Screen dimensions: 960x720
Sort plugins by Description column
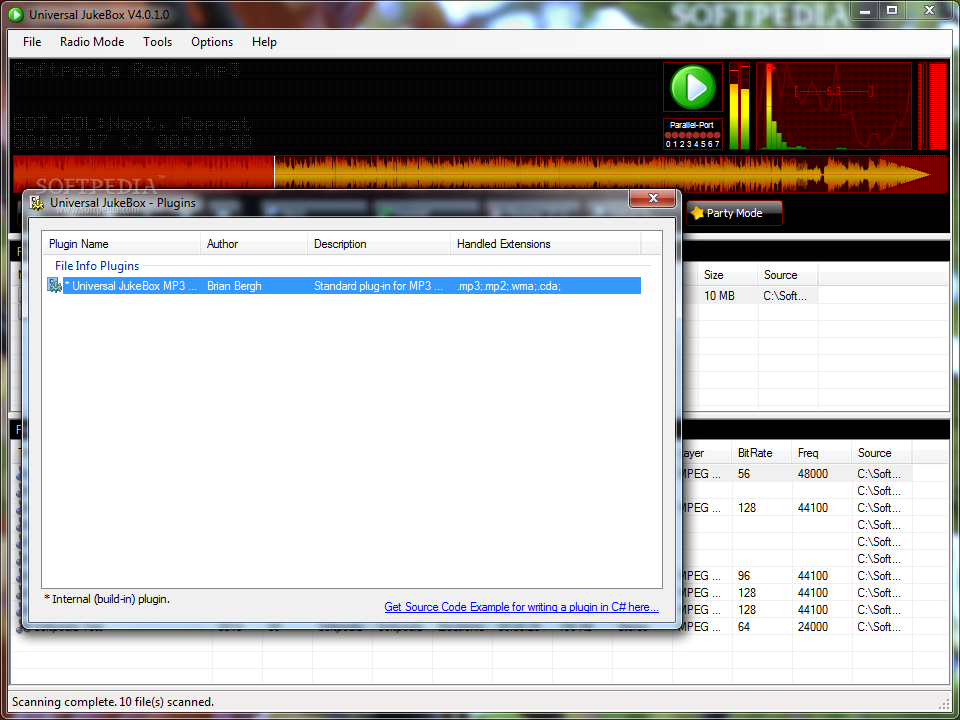pyautogui.click(x=378, y=244)
